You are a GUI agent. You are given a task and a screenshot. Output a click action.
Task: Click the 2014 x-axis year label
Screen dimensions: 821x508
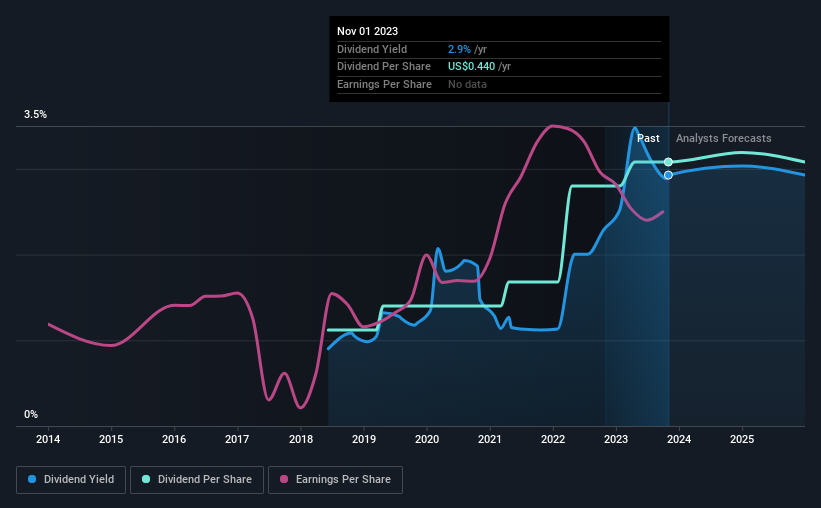48,439
